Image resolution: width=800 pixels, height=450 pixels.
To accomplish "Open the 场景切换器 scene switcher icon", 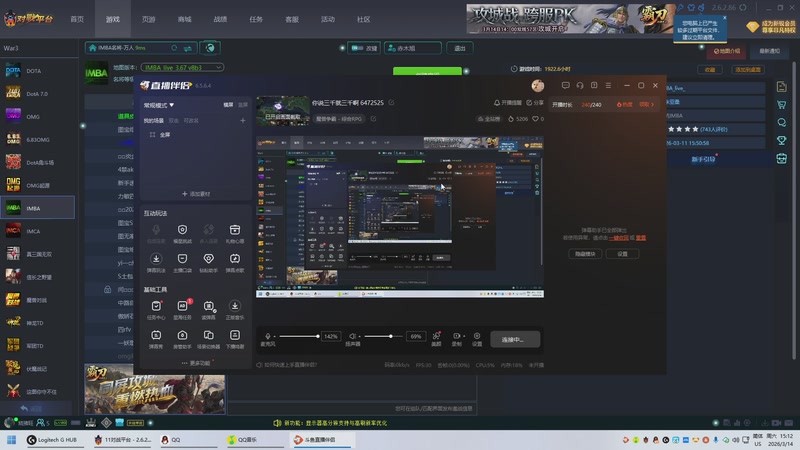I will point(209,335).
